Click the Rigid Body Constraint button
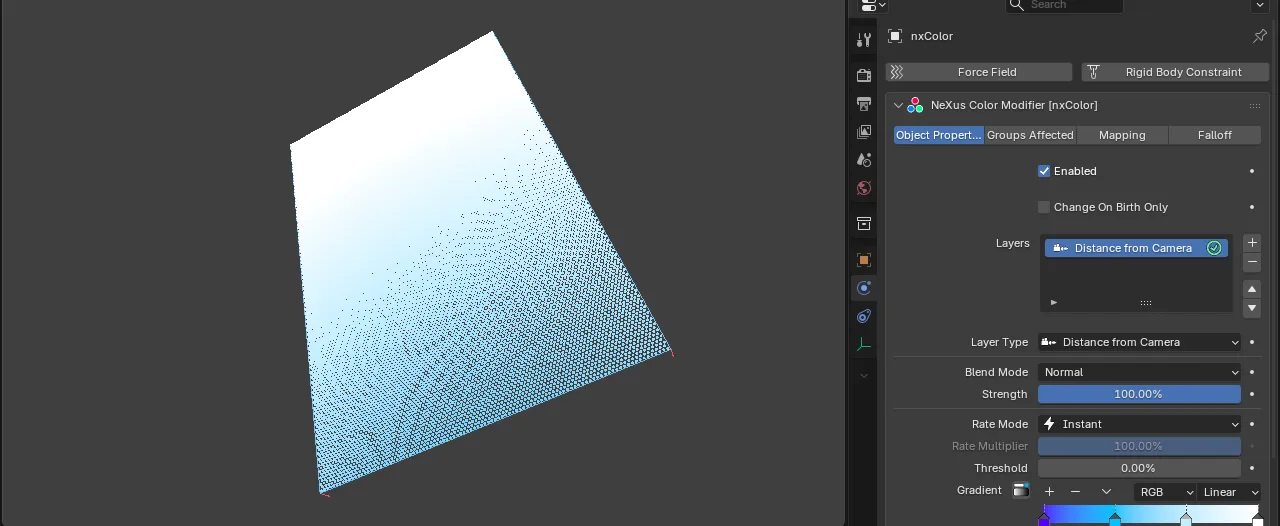Screen dimensions: 1280x526 pos(1175,72)
